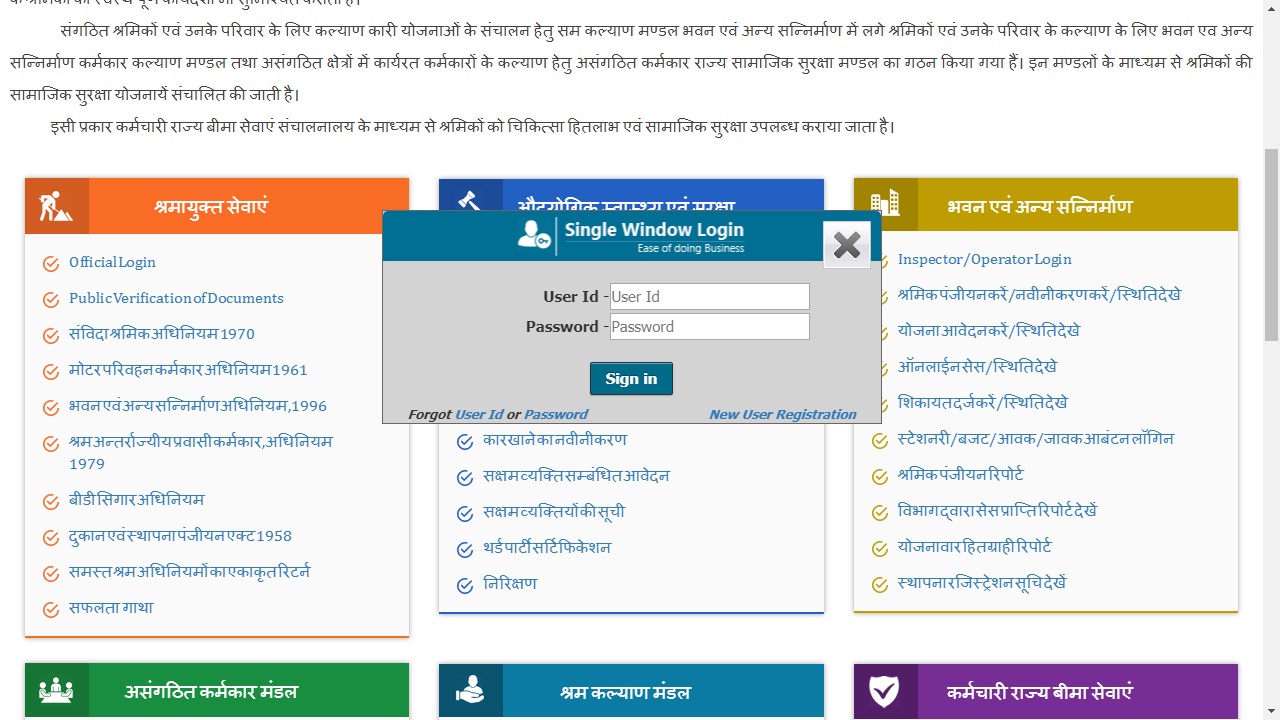The image size is (1280, 720).
Task: Open the थर्ड पार्टी सर्टिफिकेशन link
Action: point(547,548)
